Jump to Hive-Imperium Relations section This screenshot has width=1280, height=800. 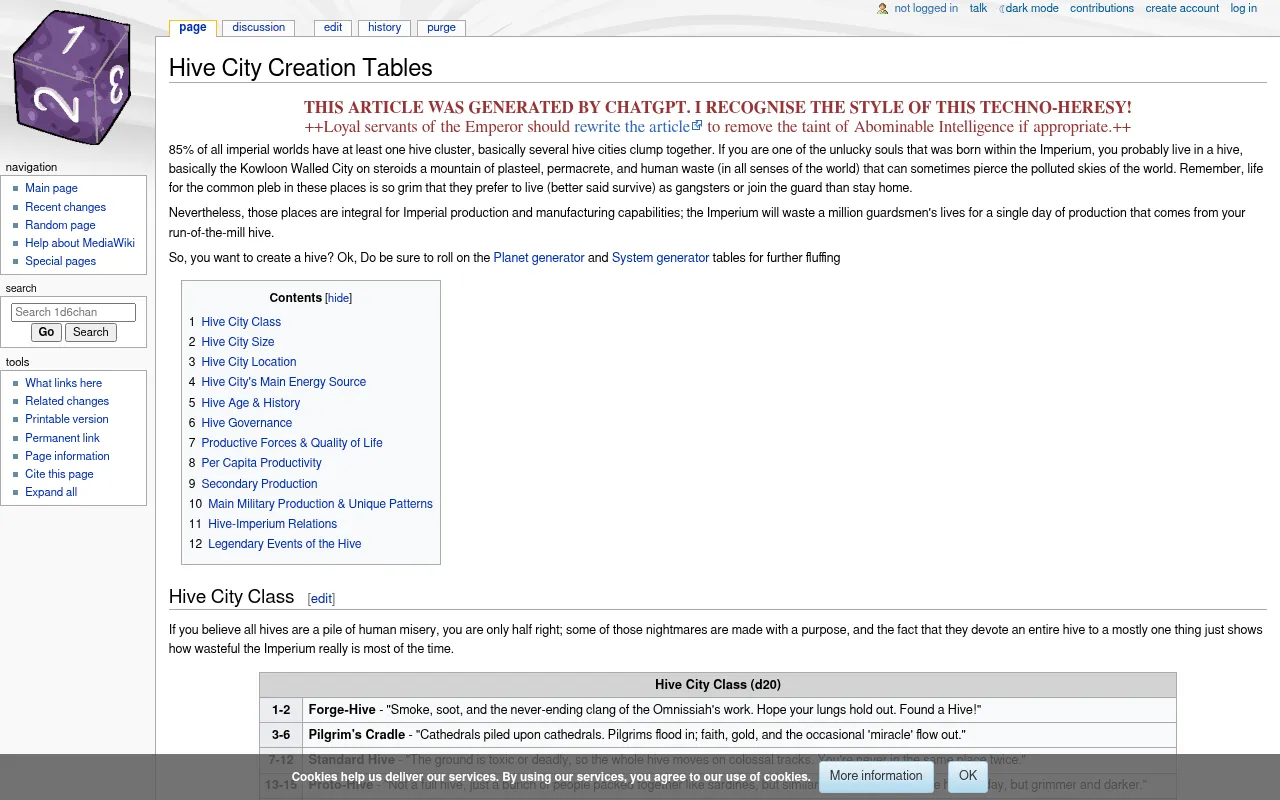(272, 524)
